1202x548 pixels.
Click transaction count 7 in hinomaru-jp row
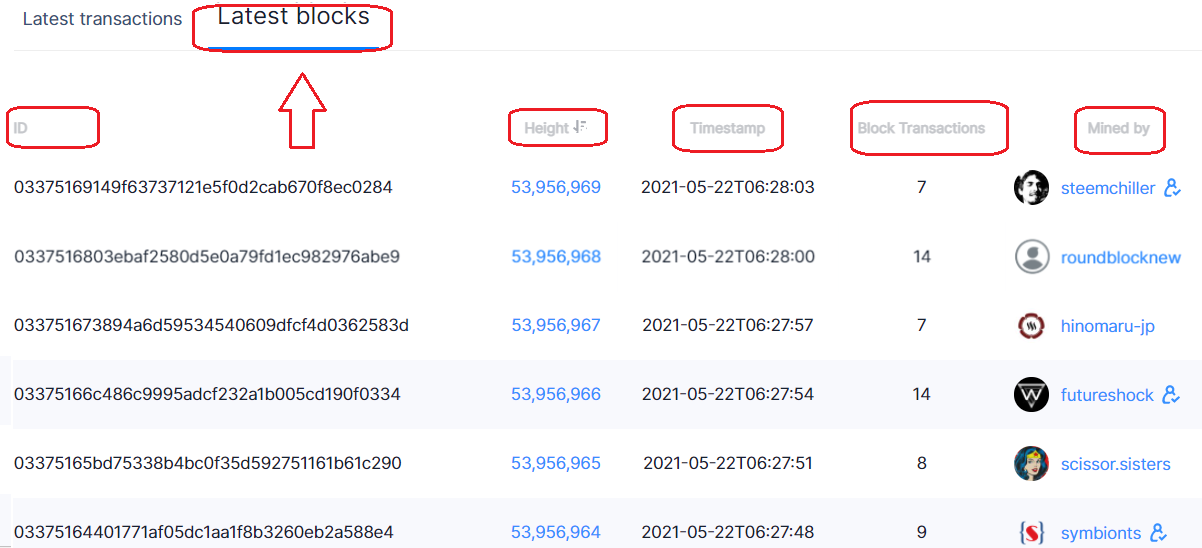tap(921, 325)
